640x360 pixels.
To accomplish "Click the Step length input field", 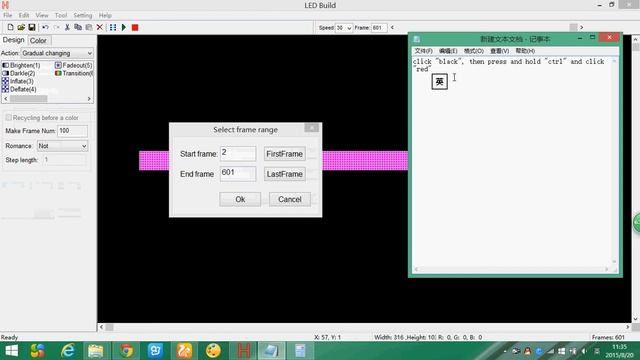I will [64, 160].
